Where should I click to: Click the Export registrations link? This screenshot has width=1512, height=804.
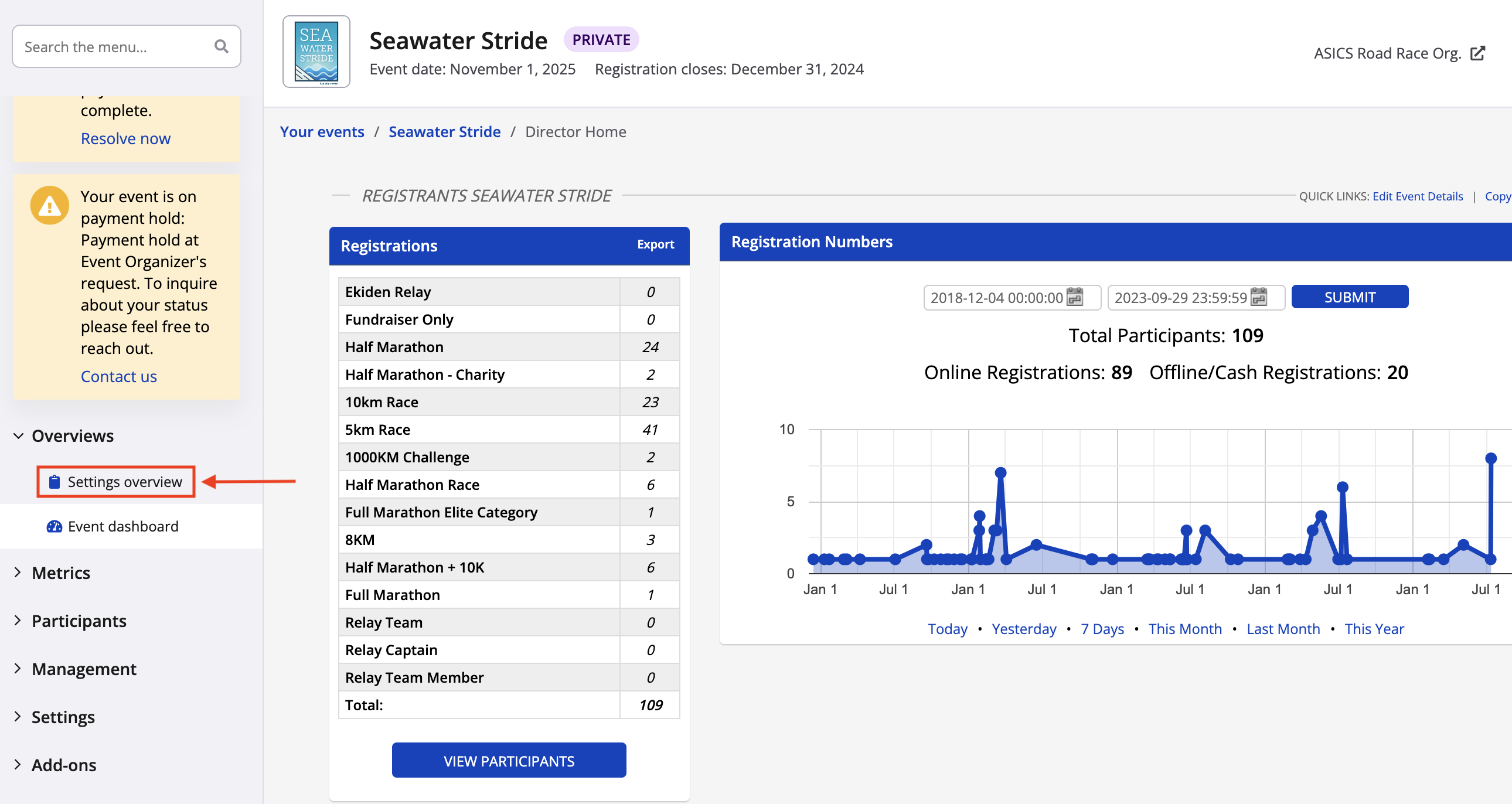655,245
